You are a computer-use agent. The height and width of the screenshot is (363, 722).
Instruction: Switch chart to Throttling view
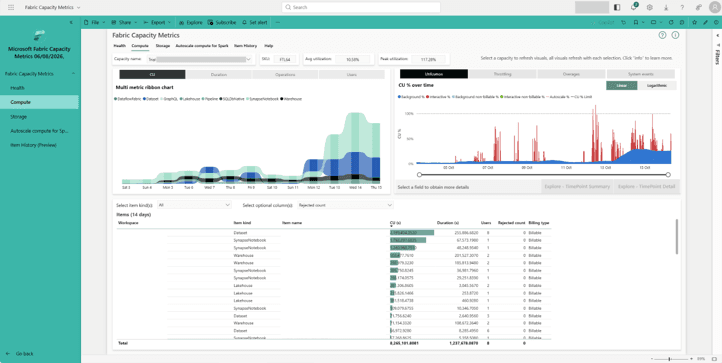(502, 74)
